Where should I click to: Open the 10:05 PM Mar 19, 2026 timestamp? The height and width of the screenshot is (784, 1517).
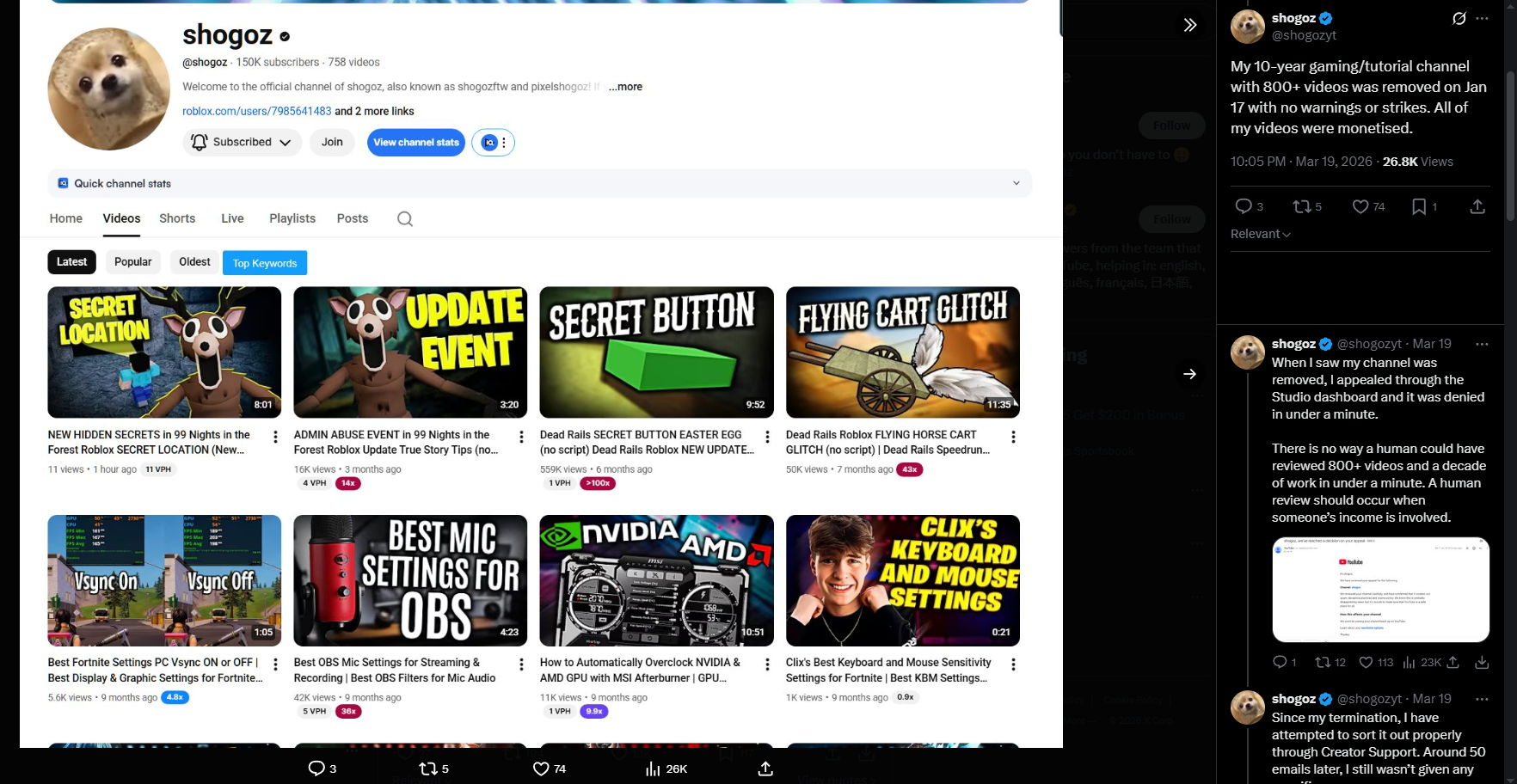(1301, 162)
